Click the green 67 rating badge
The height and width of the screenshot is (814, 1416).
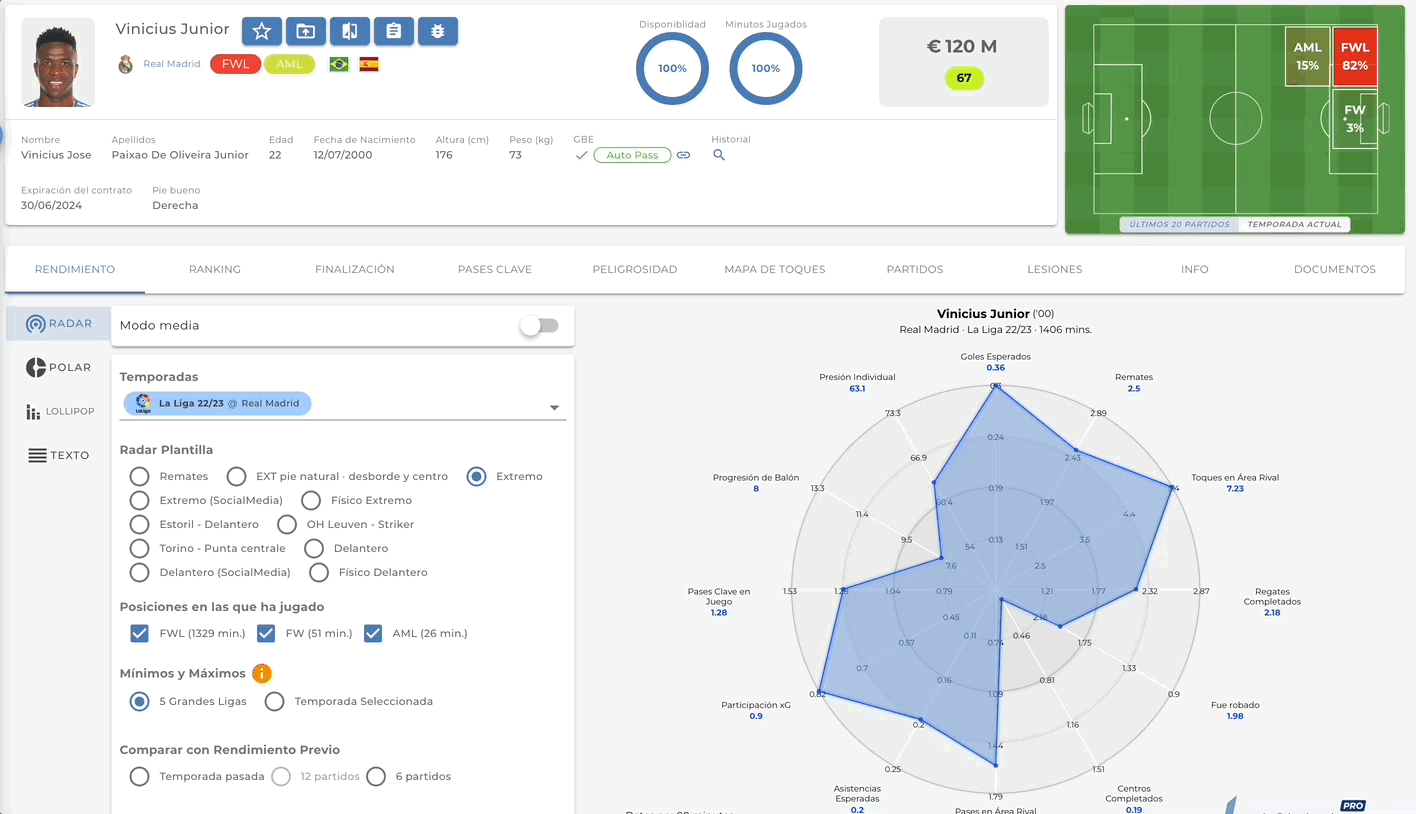coord(964,78)
